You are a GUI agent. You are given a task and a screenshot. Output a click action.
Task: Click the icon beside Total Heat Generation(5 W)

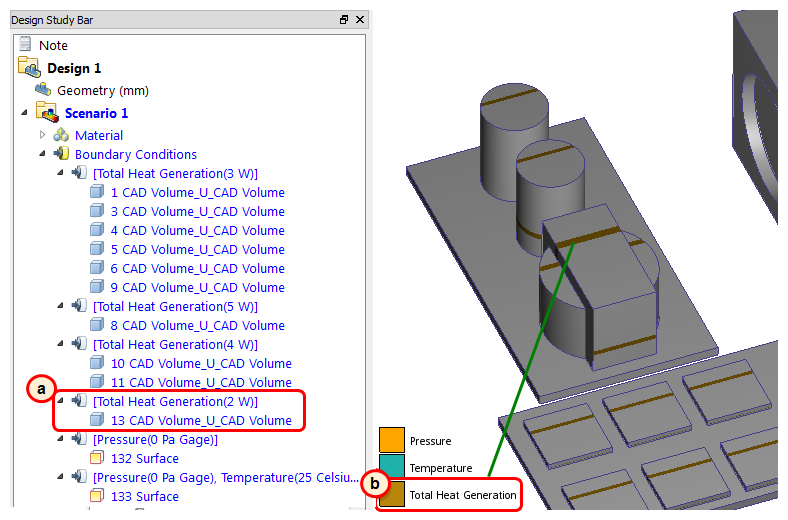(x=79, y=306)
